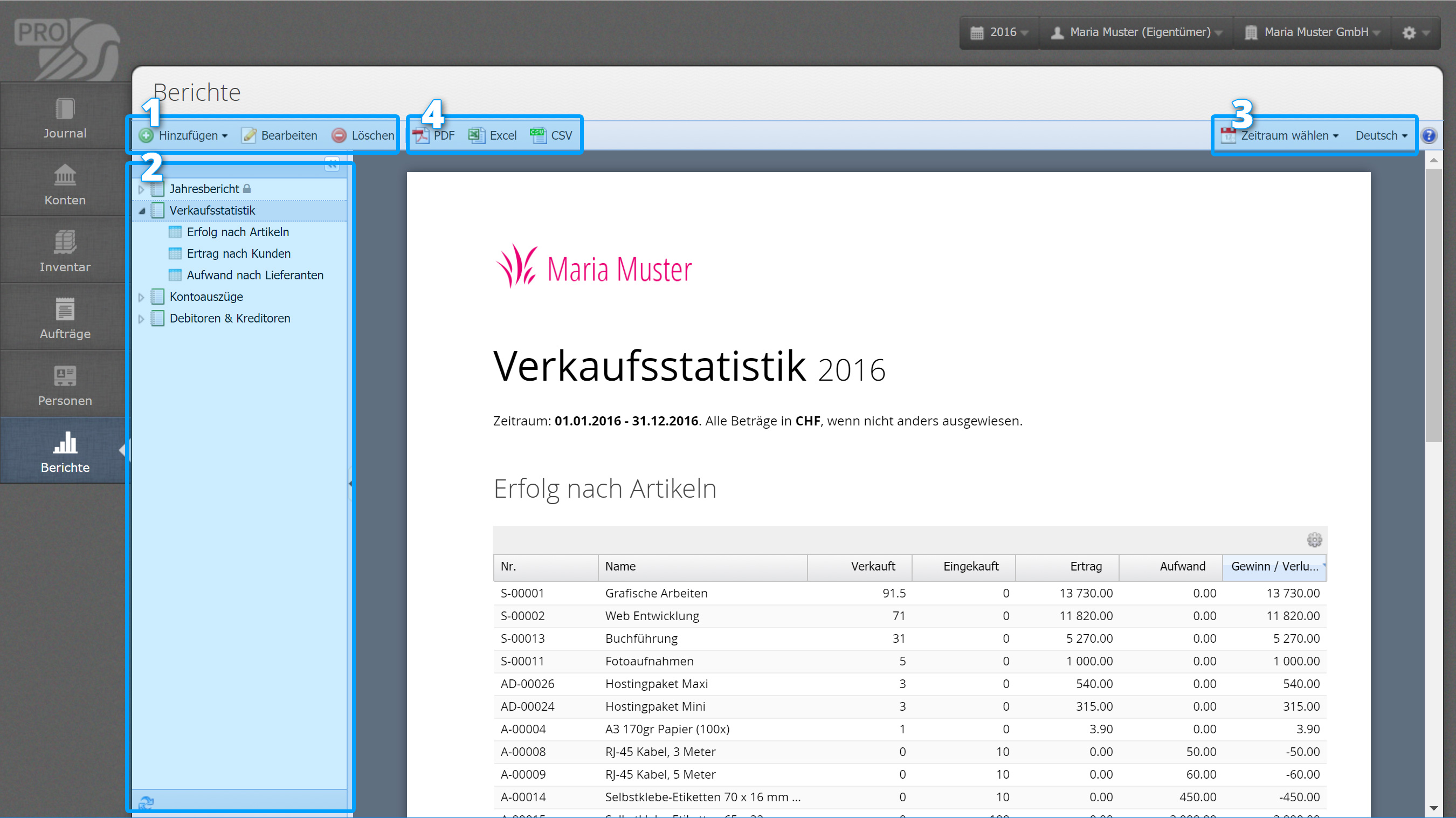Export report as CSV file

(x=551, y=136)
